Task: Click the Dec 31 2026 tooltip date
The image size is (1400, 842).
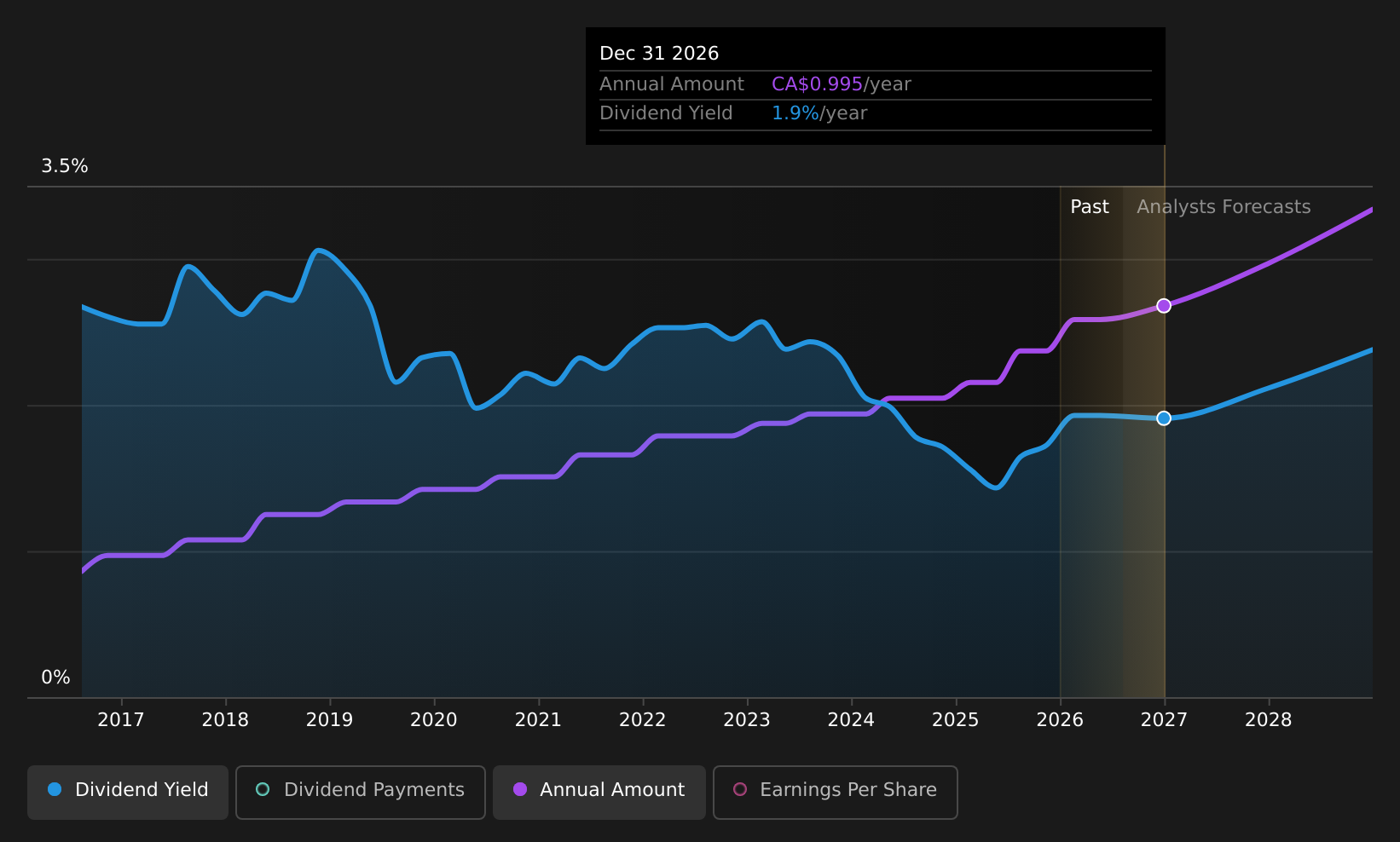Action: click(659, 54)
